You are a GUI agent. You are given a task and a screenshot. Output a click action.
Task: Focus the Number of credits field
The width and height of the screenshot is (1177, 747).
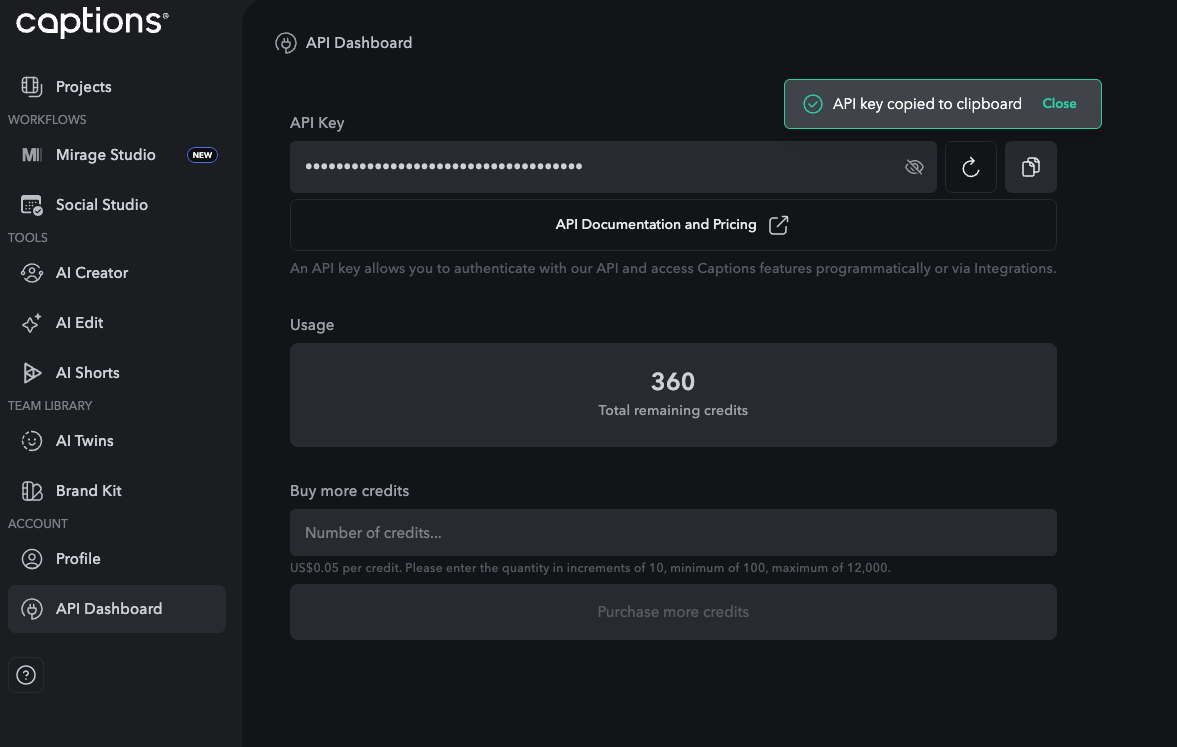(x=673, y=533)
